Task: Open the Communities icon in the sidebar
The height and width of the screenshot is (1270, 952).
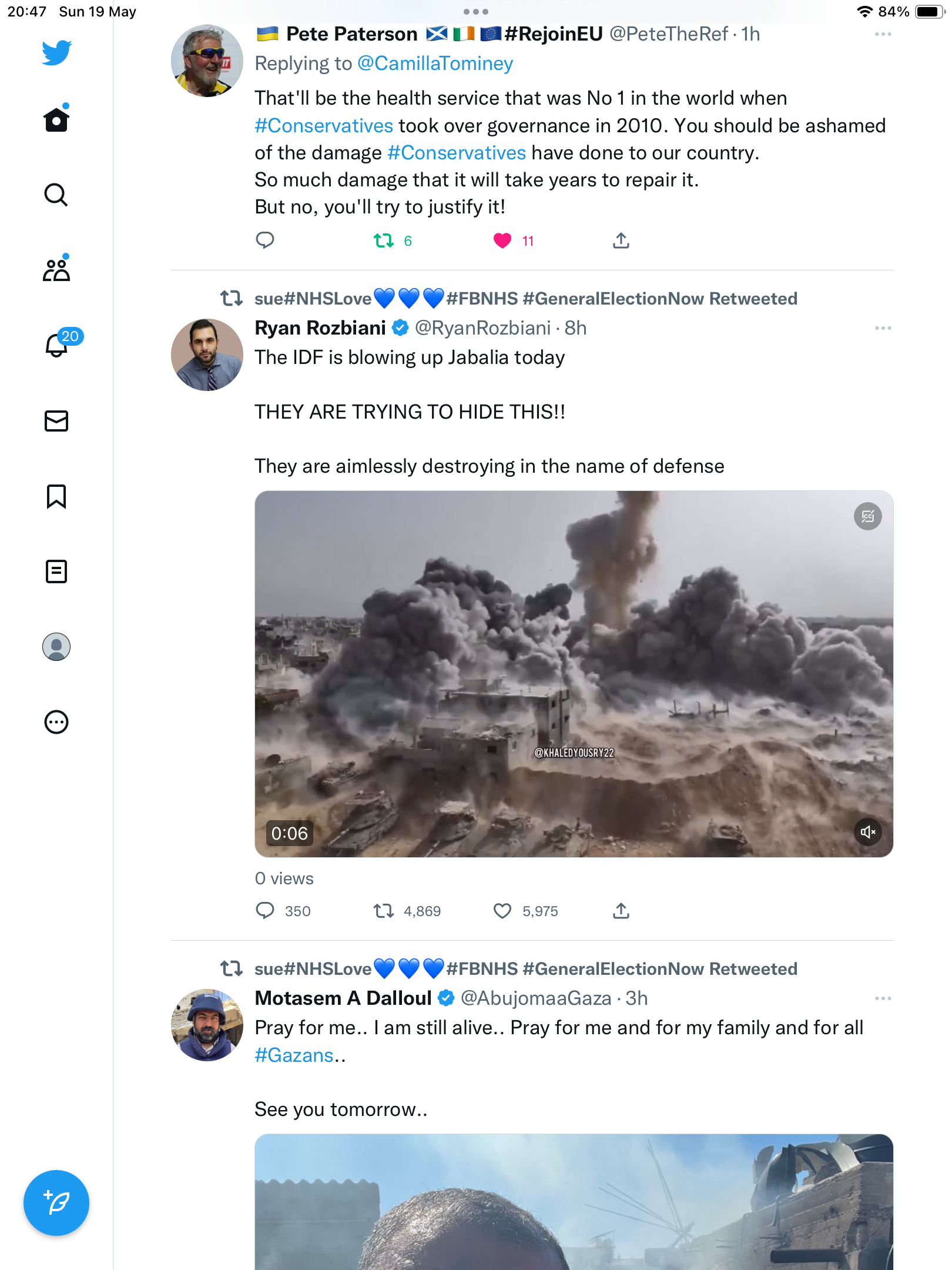Action: tap(56, 269)
